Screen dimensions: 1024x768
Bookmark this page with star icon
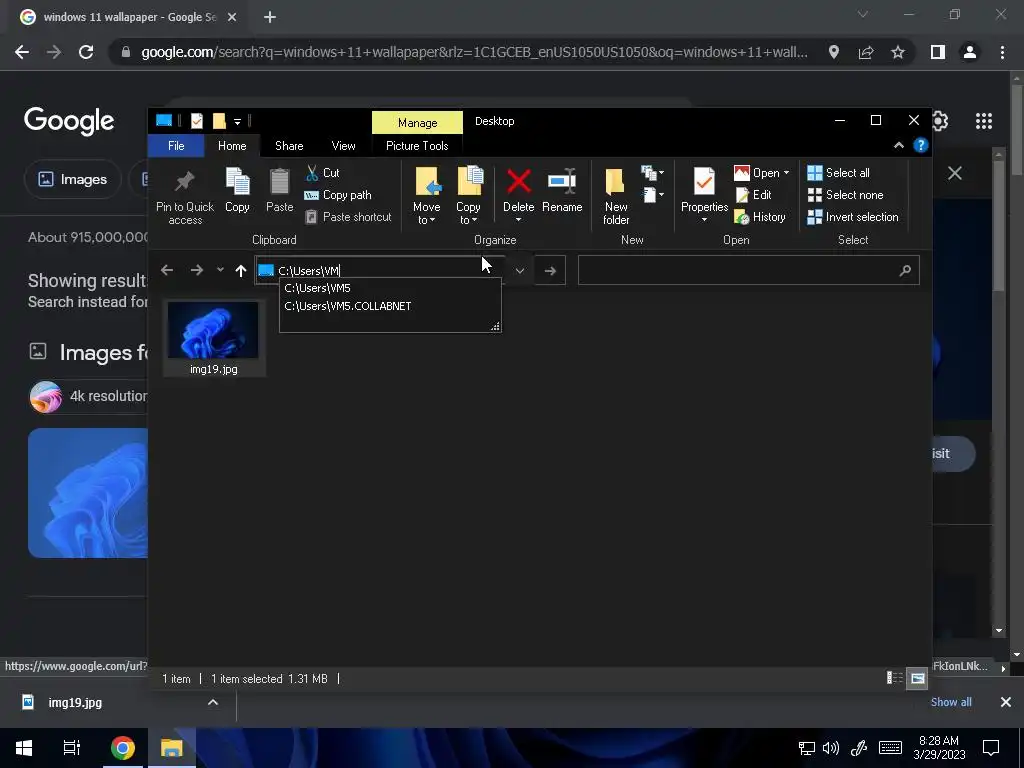pyautogui.click(x=898, y=52)
